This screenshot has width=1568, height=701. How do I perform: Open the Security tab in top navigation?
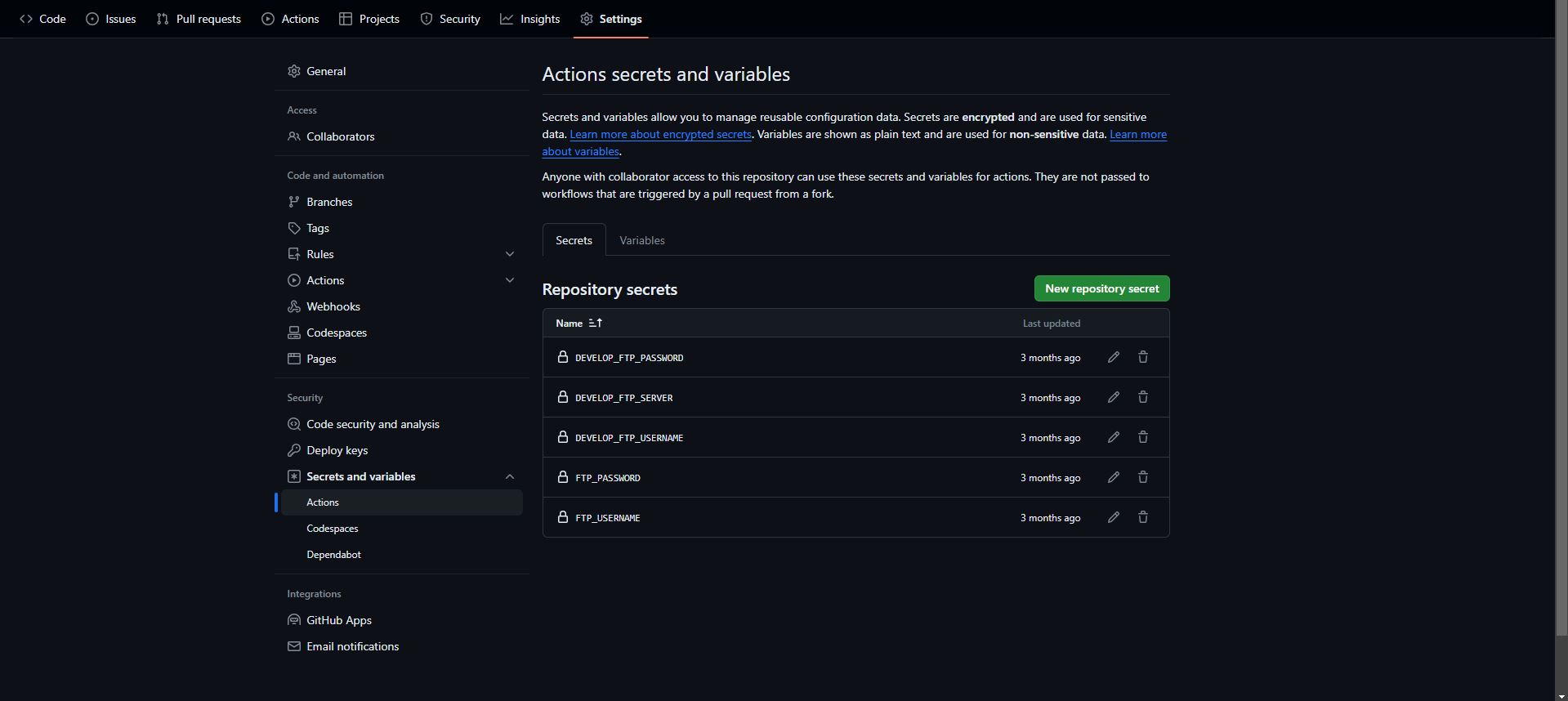(450, 19)
